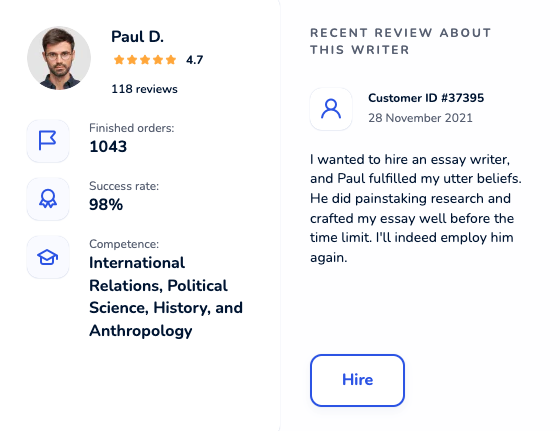Viewport: 560px width, 431px height.
Task: Open Paul D.'s profile photo
Action: click(x=59, y=58)
